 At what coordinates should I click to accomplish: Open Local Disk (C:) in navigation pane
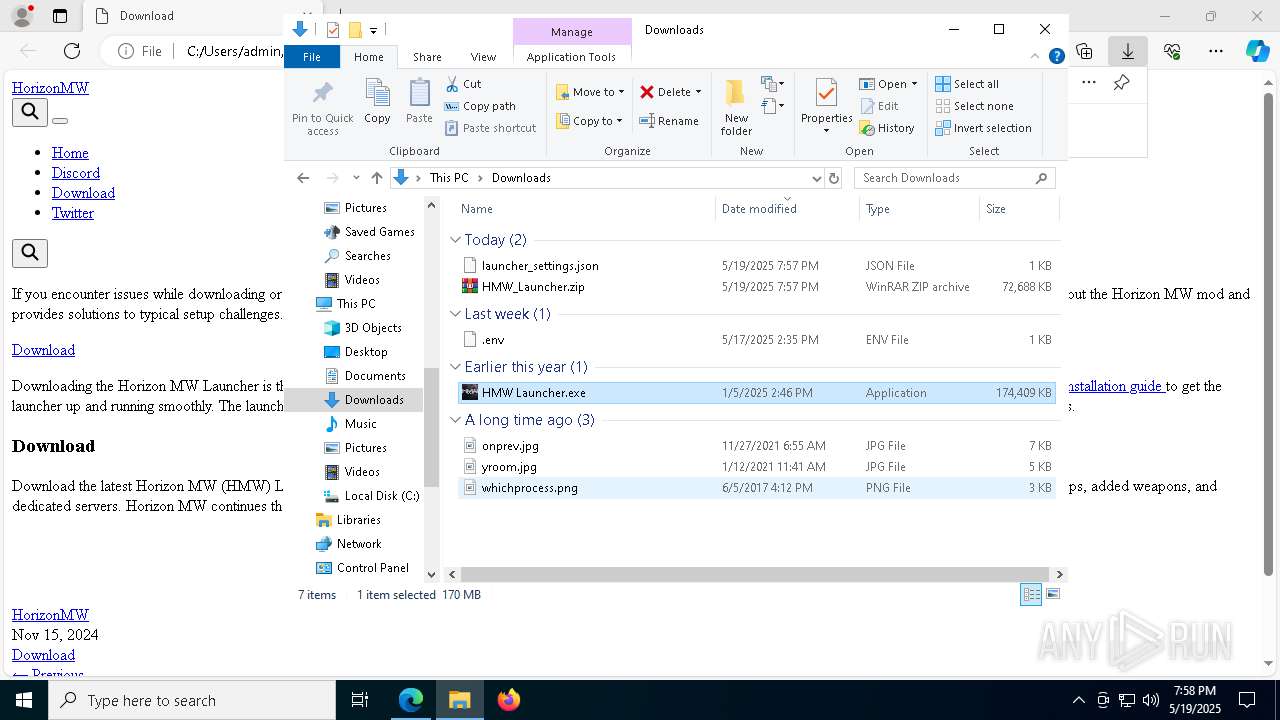[382, 496]
